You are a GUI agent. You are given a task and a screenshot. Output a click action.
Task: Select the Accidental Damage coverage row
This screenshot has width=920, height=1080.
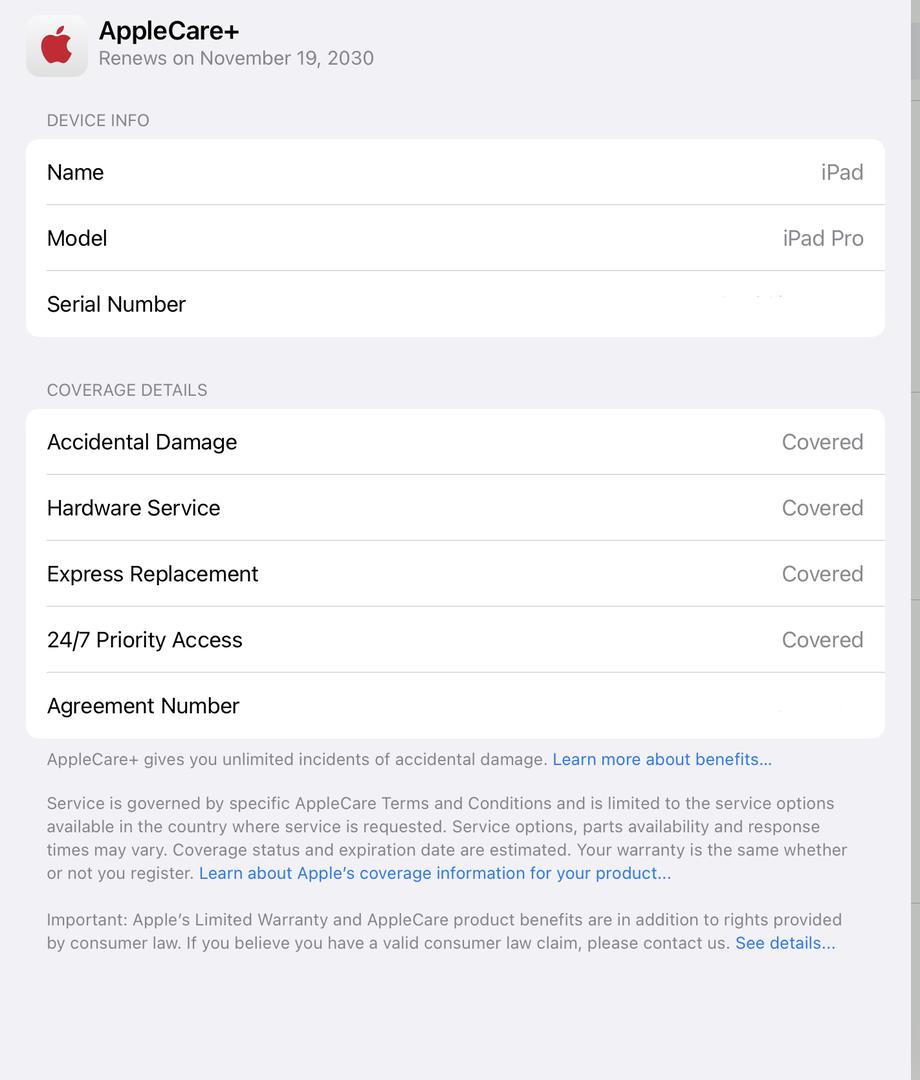[x=455, y=442]
